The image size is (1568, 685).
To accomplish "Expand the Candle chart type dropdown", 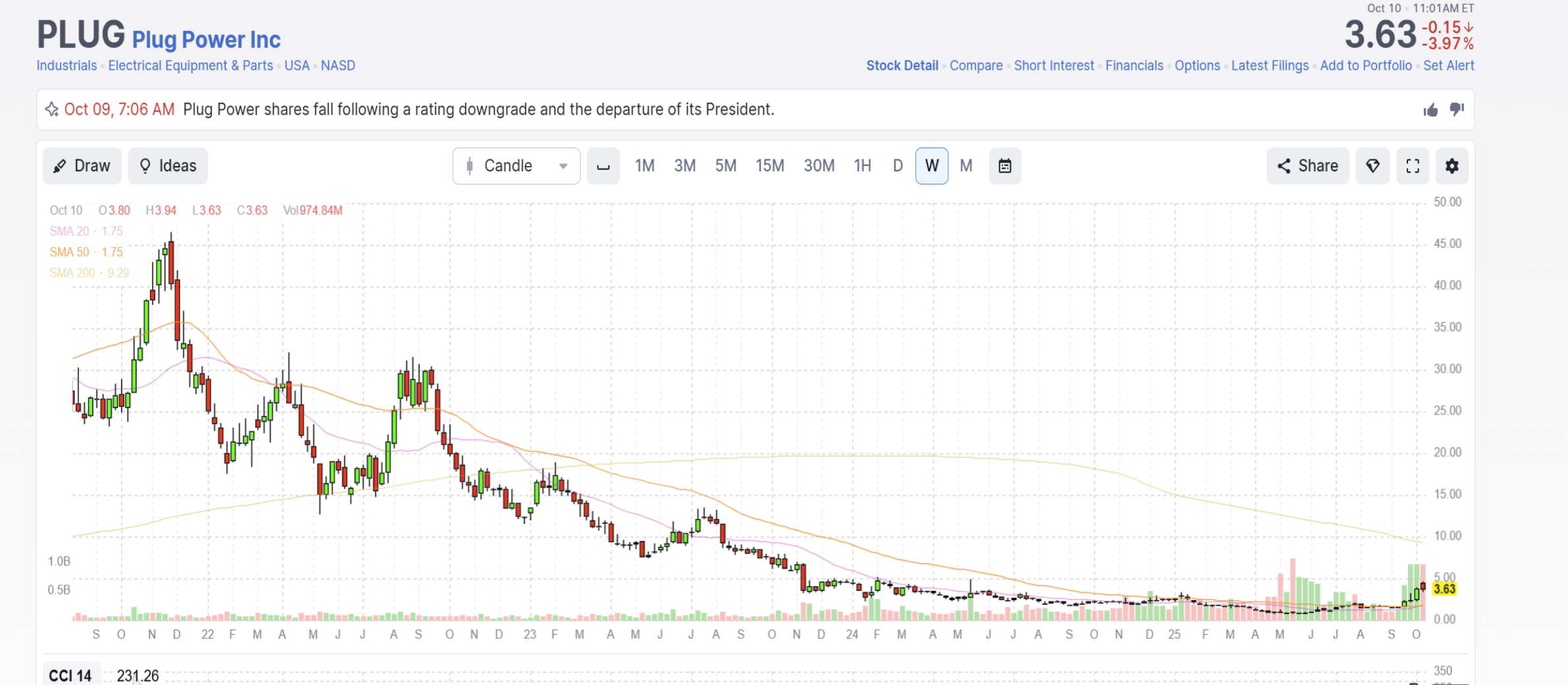I will [516, 166].
